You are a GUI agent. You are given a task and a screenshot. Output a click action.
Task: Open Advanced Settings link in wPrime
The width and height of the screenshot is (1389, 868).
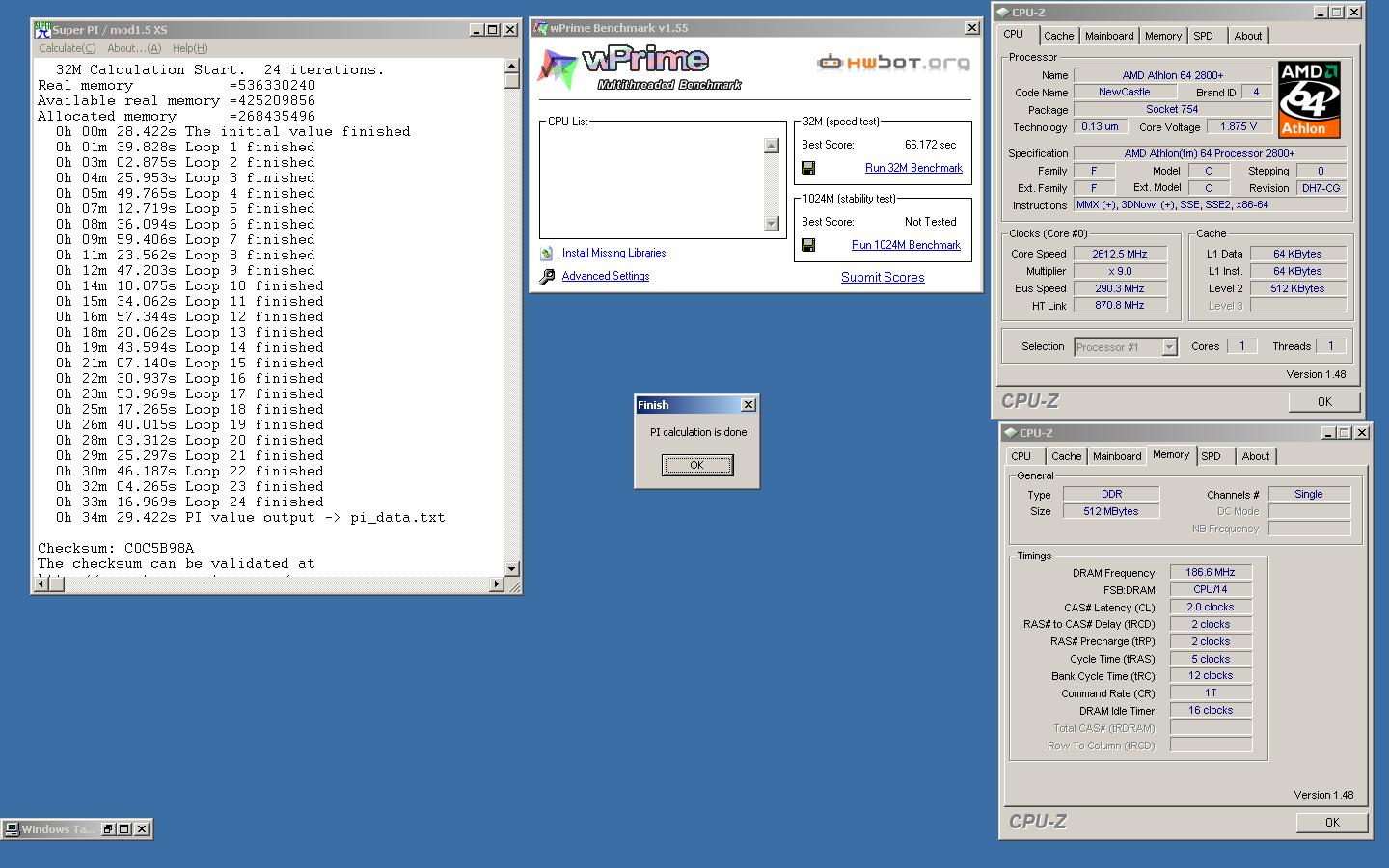606,276
